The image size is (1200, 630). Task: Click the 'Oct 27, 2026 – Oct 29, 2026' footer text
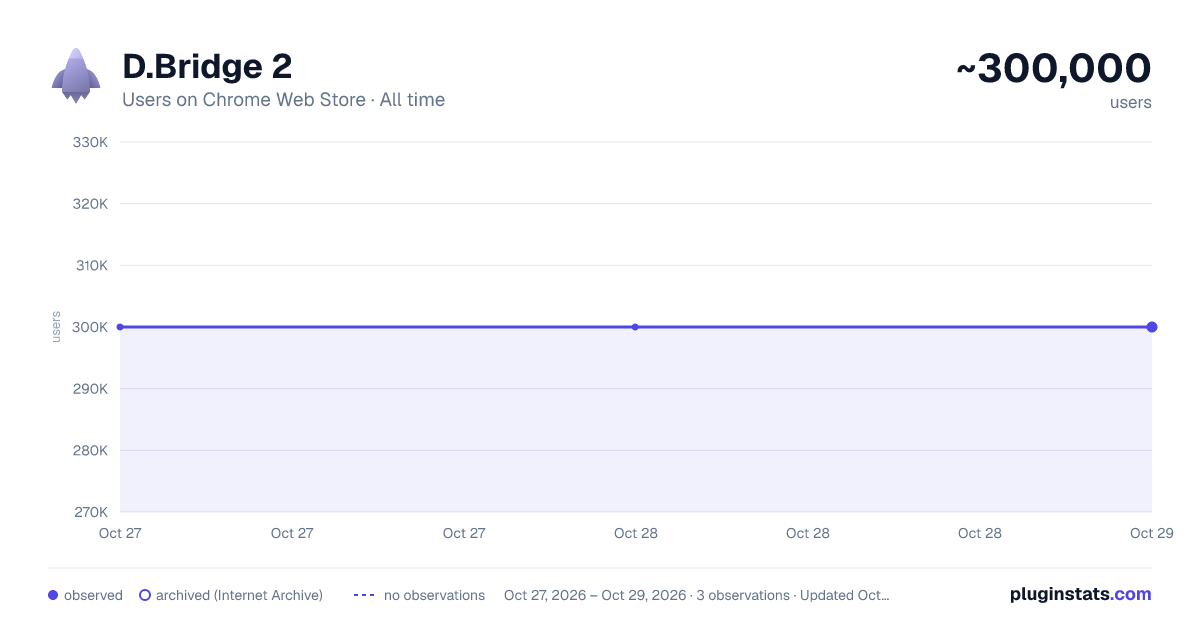click(x=595, y=595)
